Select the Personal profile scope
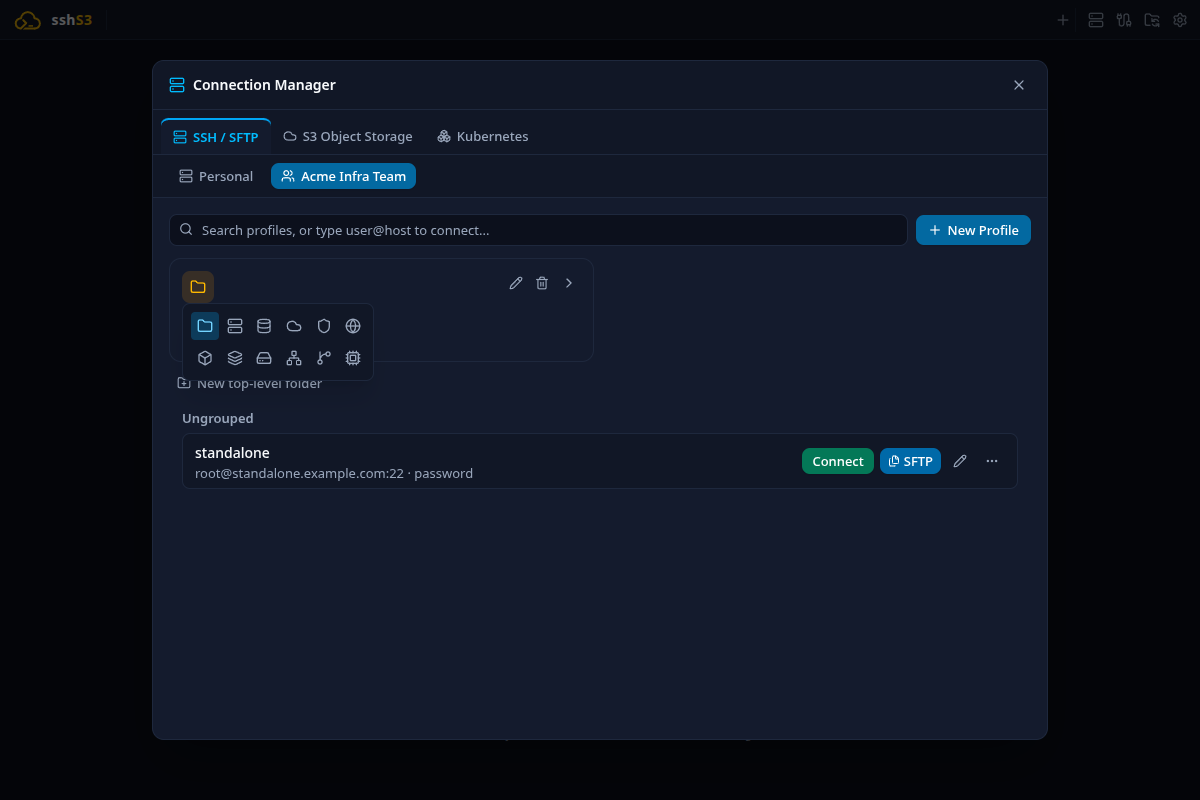1200x800 pixels. click(x=216, y=176)
